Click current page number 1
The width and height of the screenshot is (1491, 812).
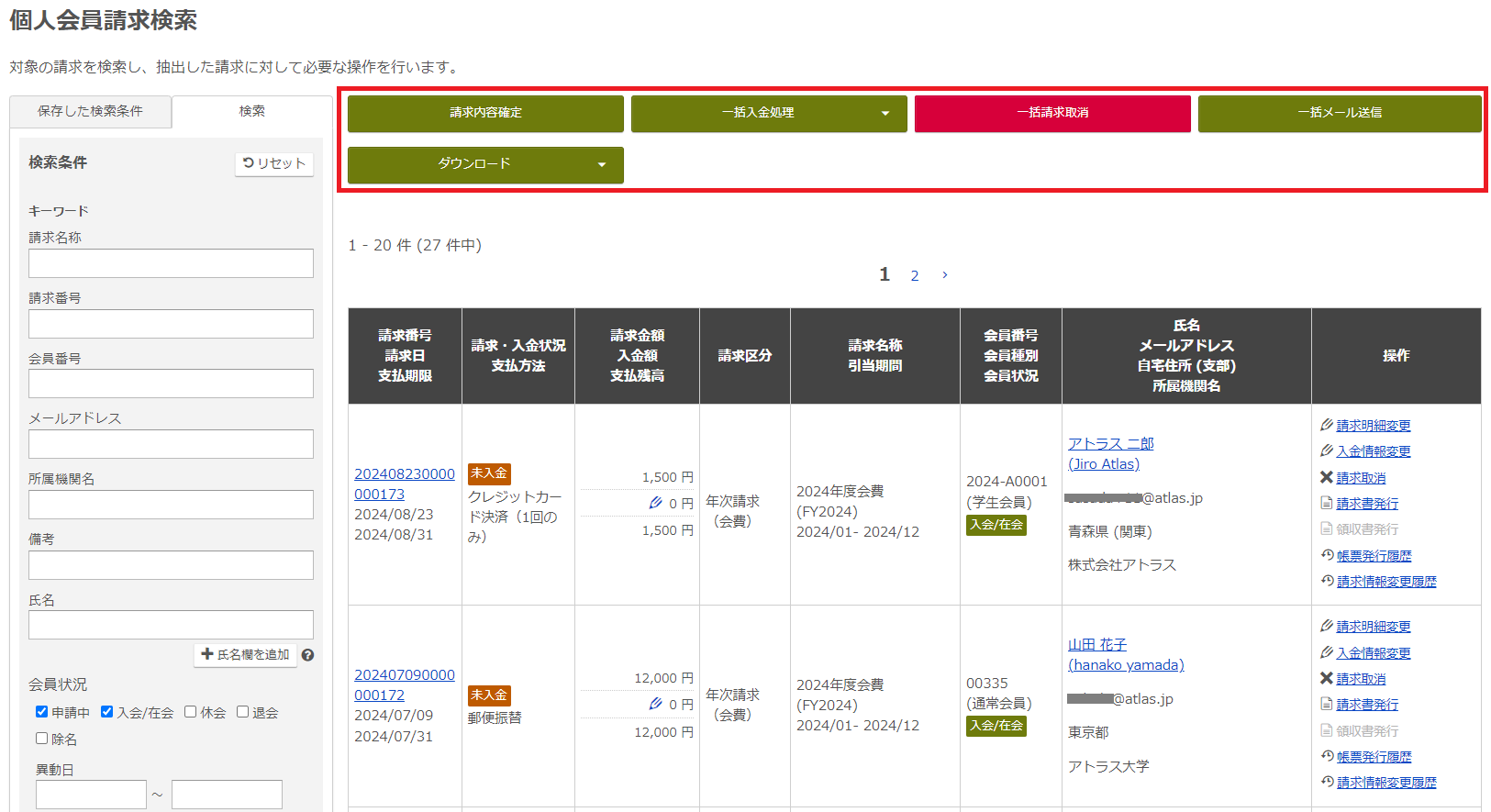pos(885,274)
